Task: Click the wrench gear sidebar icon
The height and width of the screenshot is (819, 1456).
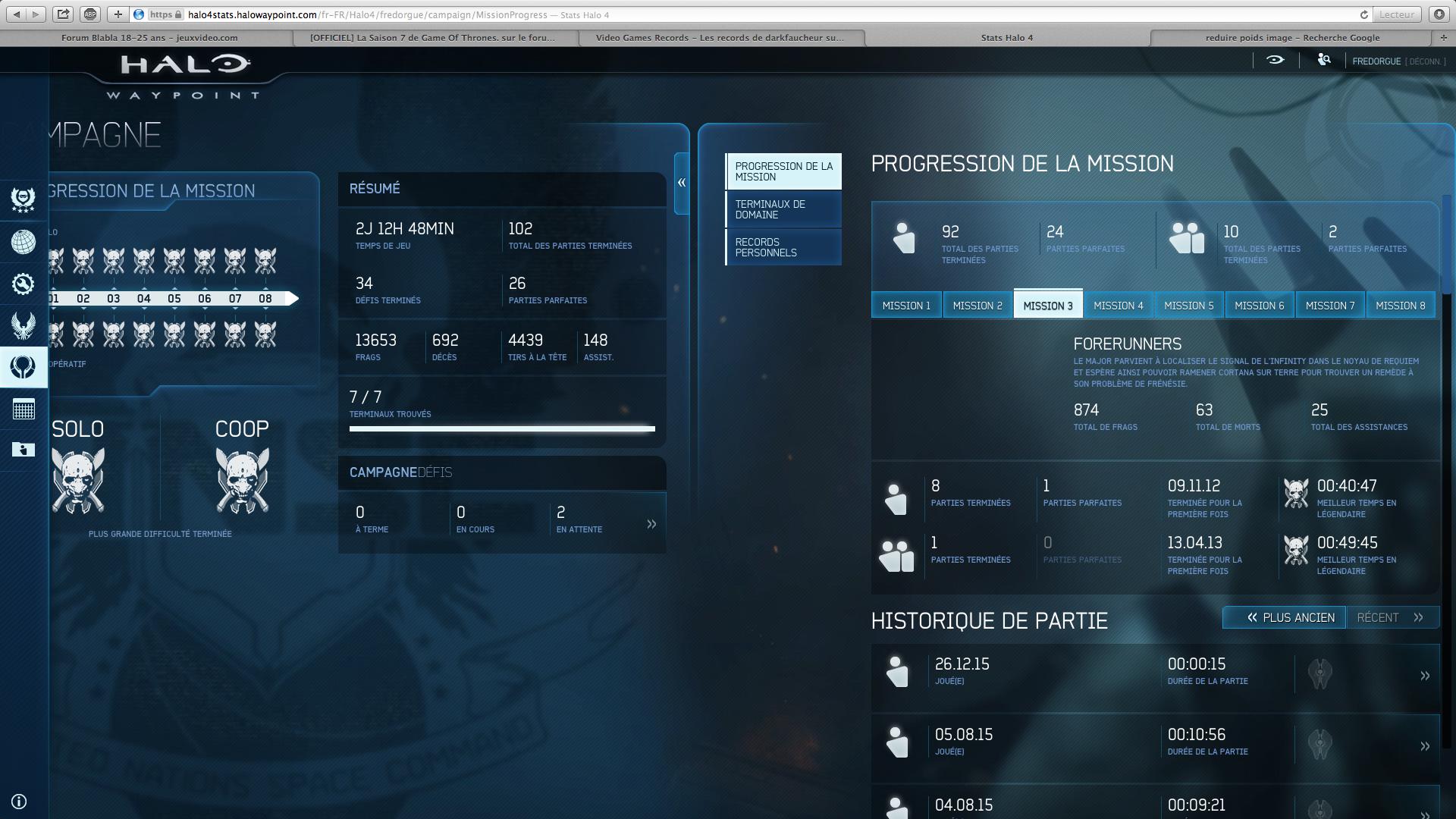Action: click(x=24, y=284)
